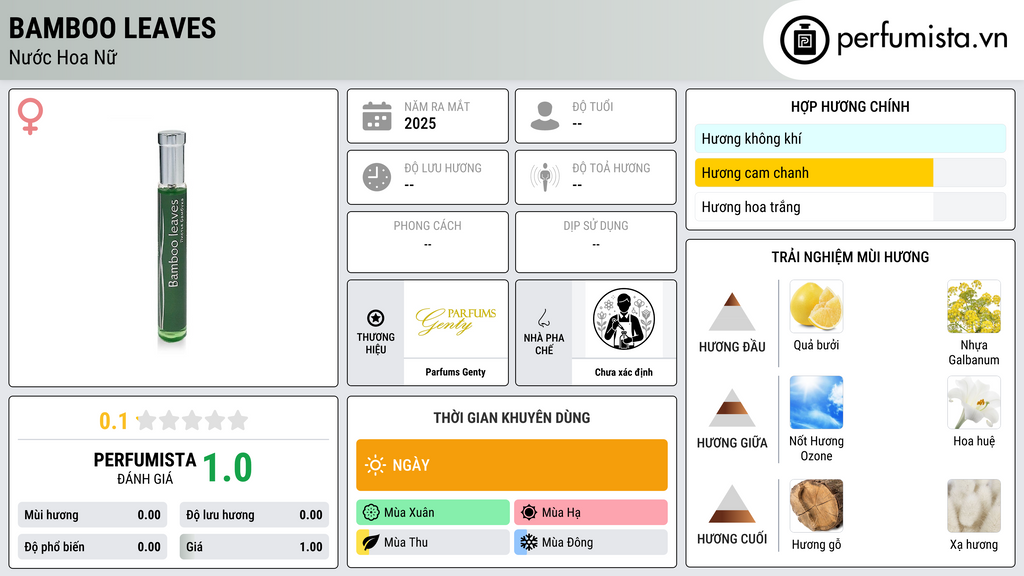Click the snowflake icon beside Mùa Đông
Image resolution: width=1024 pixels, height=576 pixels.
[529, 542]
